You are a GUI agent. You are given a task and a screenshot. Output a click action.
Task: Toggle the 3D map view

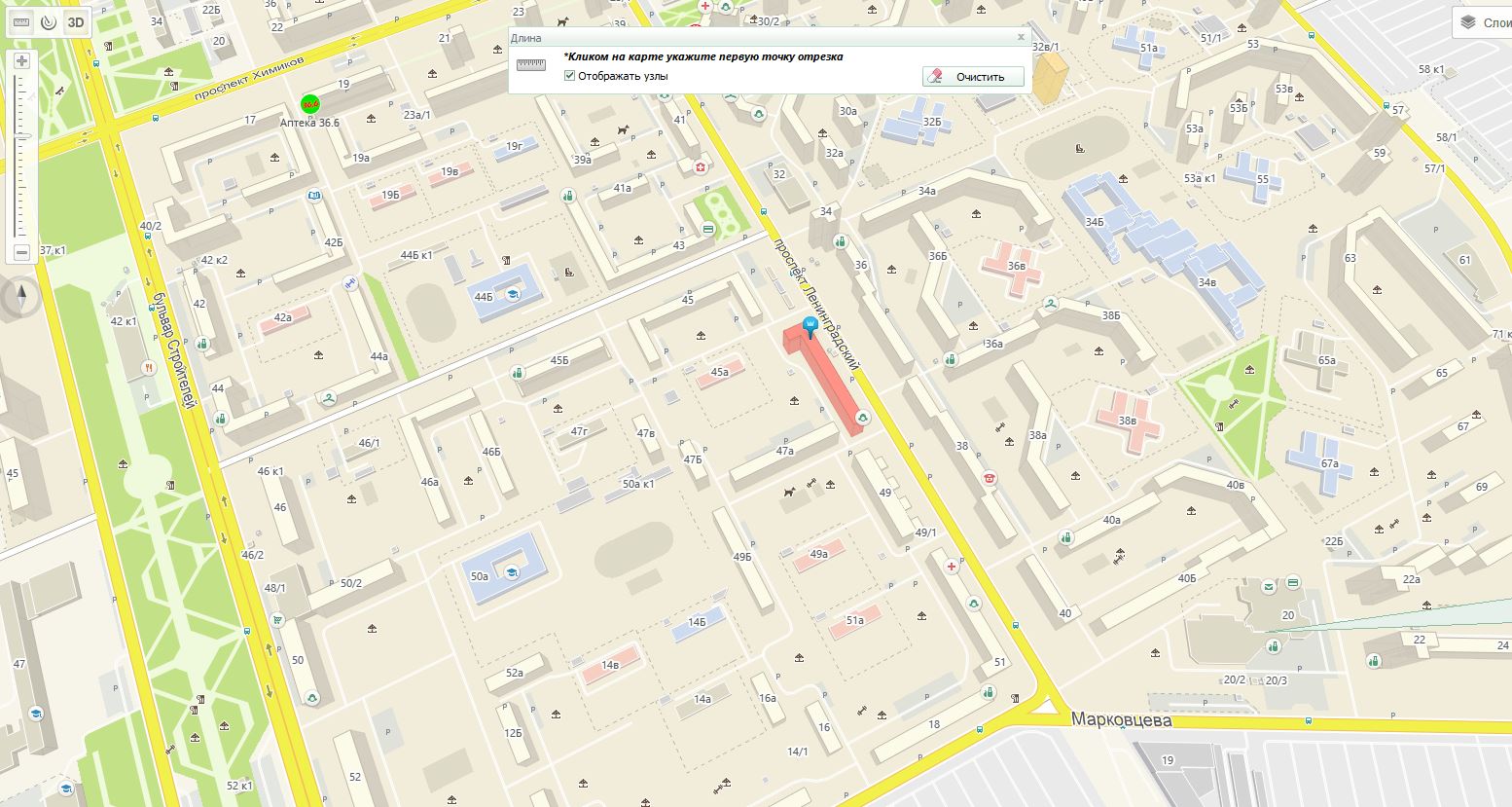click(76, 21)
